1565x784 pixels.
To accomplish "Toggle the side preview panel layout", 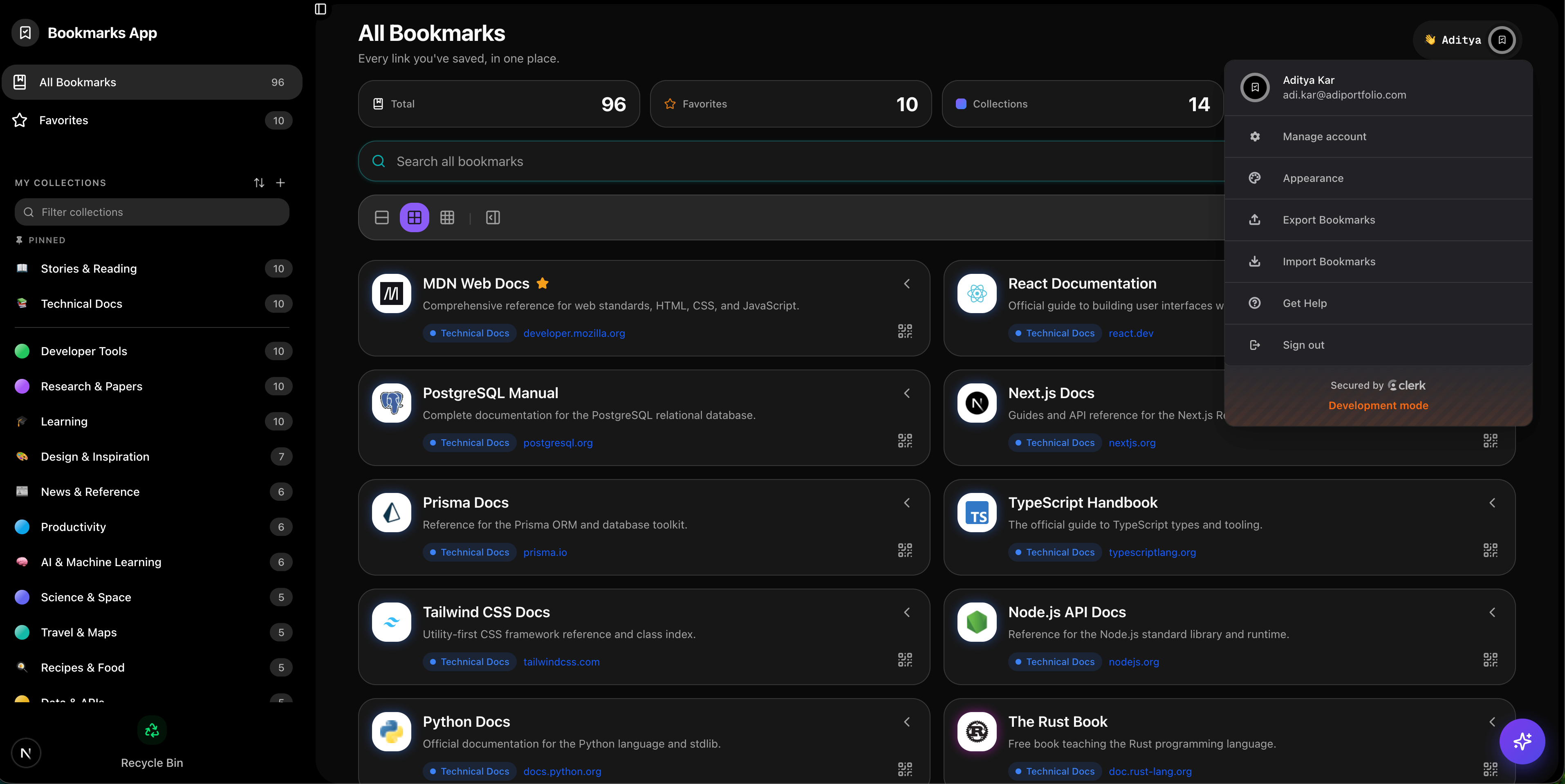I will (493, 217).
